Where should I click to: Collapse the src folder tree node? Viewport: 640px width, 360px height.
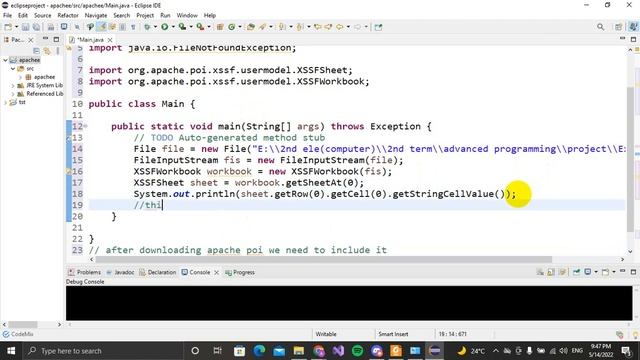13,69
